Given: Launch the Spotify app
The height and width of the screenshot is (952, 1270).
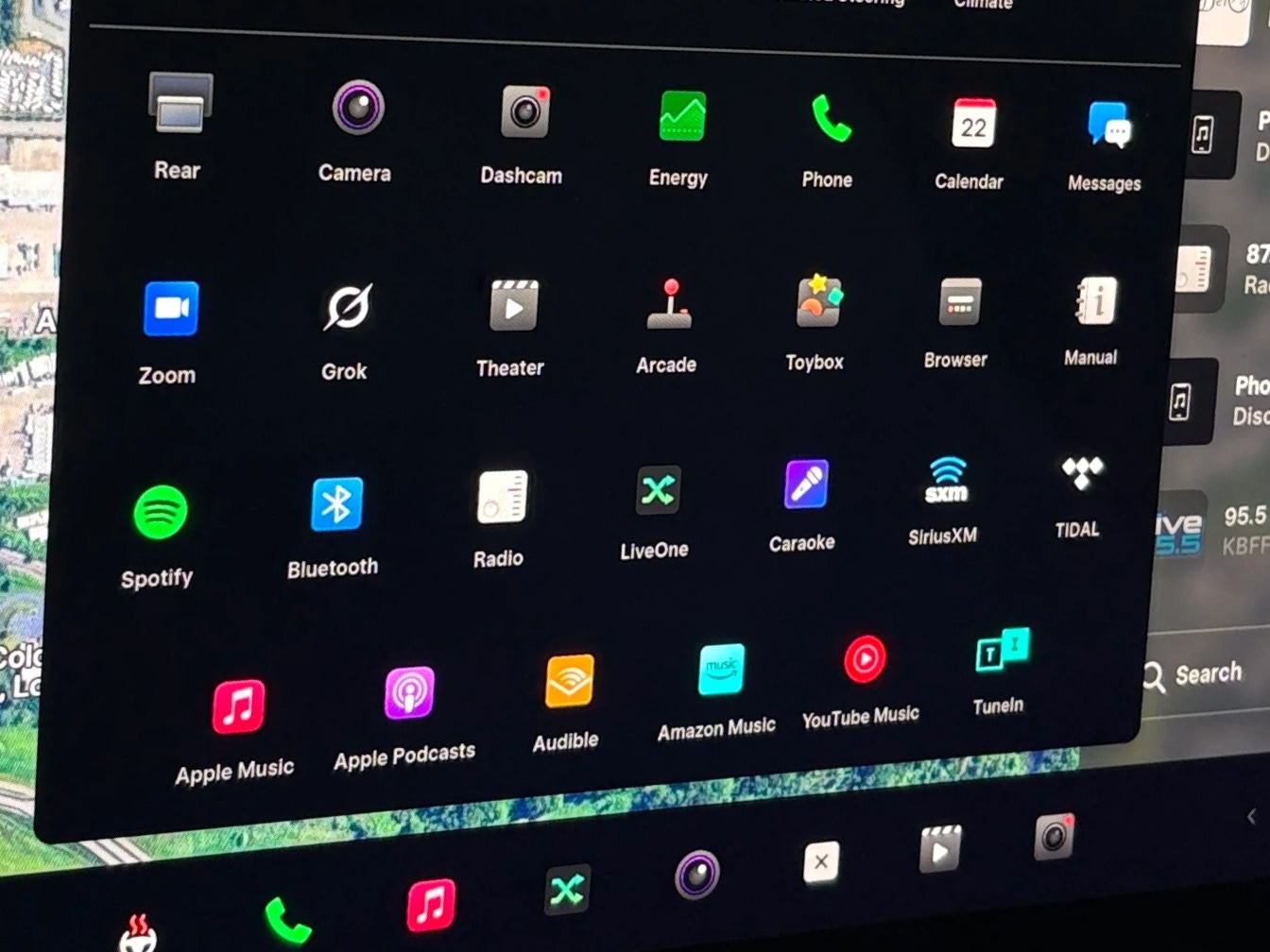Looking at the screenshot, I should [x=161, y=513].
